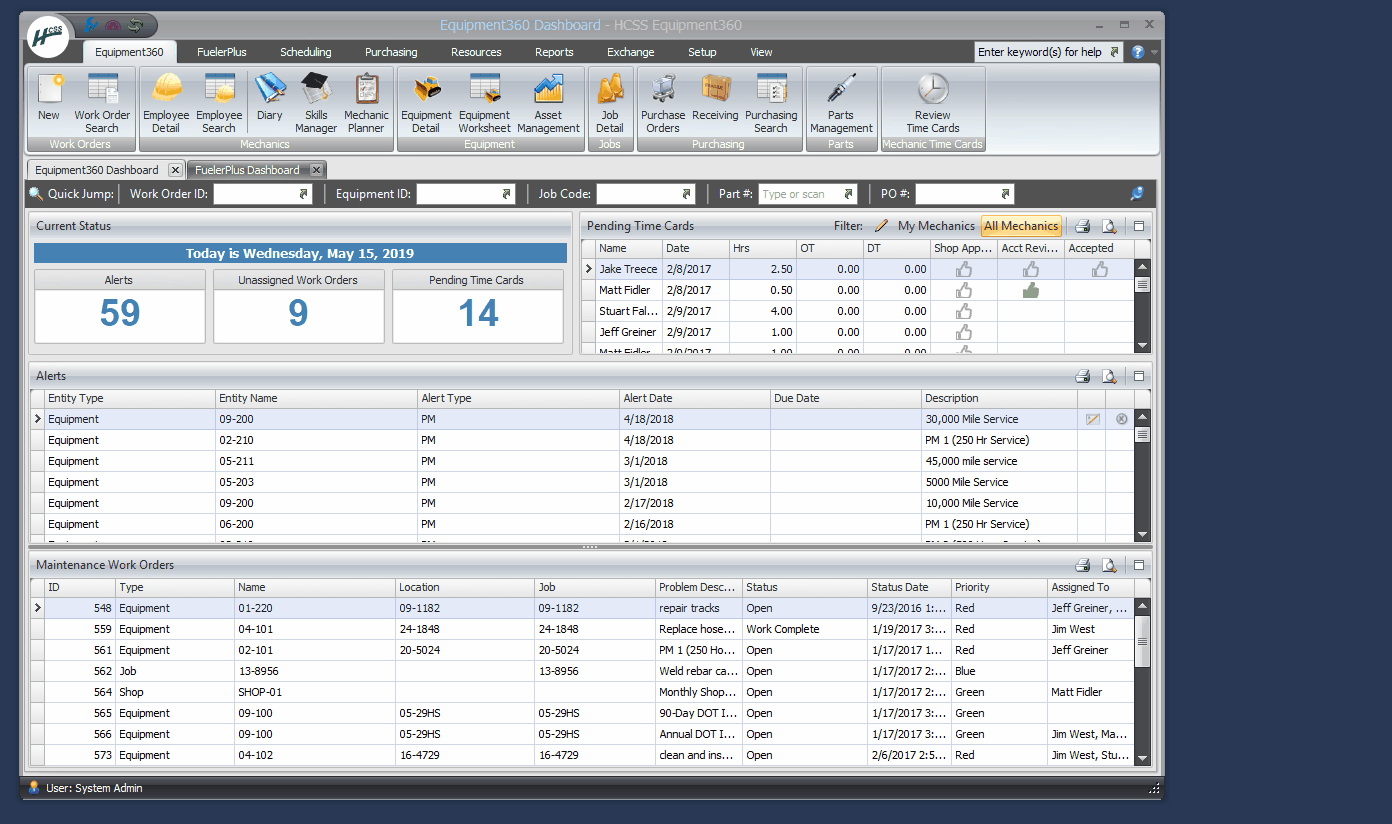Open the Equipment ID lookup arrow
Screen dimensions: 1392x824
click(x=507, y=194)
